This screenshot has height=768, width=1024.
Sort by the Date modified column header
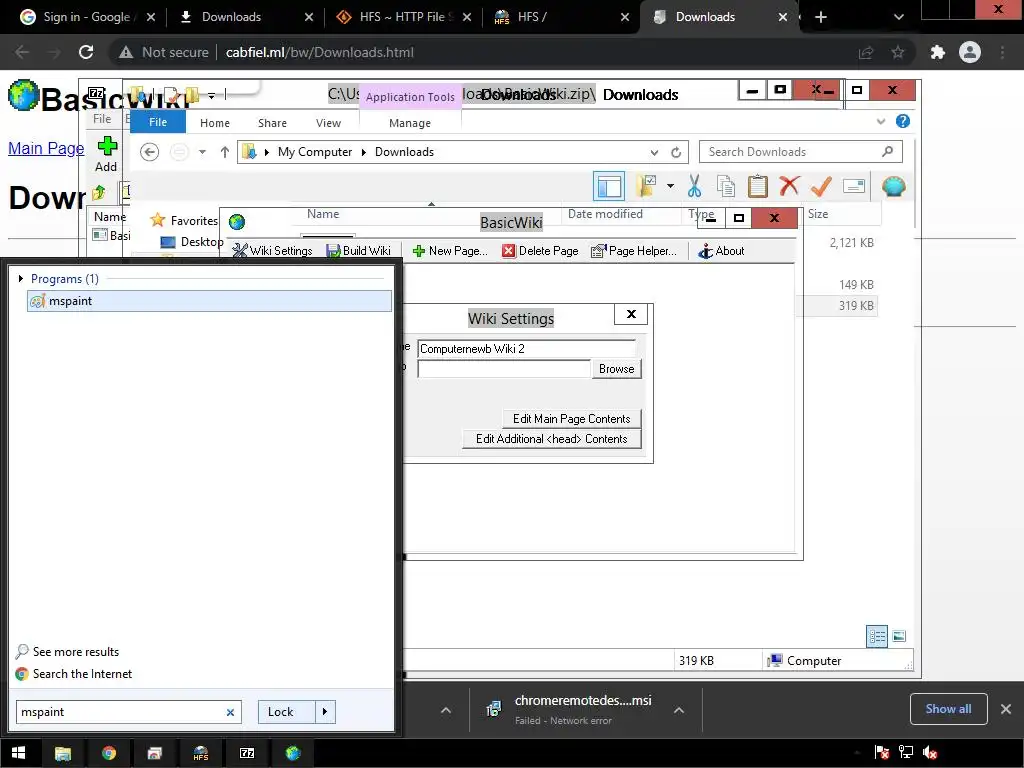[x=605, y=214]
